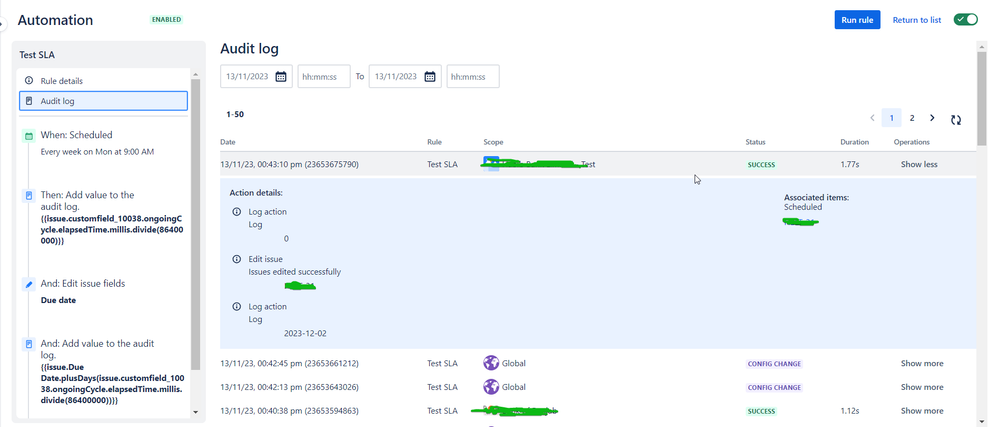Open the start date calendar picker
The height and width of the screenshot is (427, 999).
tap(281, 76)
